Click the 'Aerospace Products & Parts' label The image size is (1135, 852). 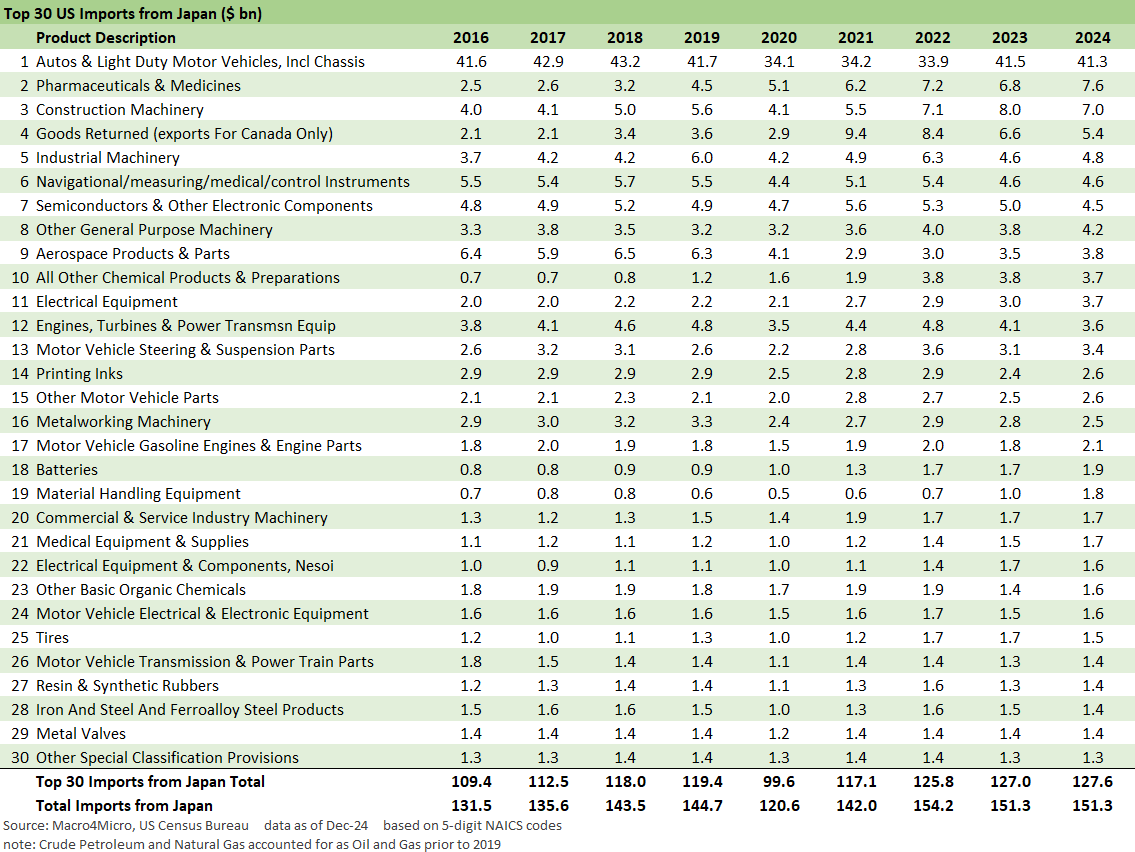[132, 253]
